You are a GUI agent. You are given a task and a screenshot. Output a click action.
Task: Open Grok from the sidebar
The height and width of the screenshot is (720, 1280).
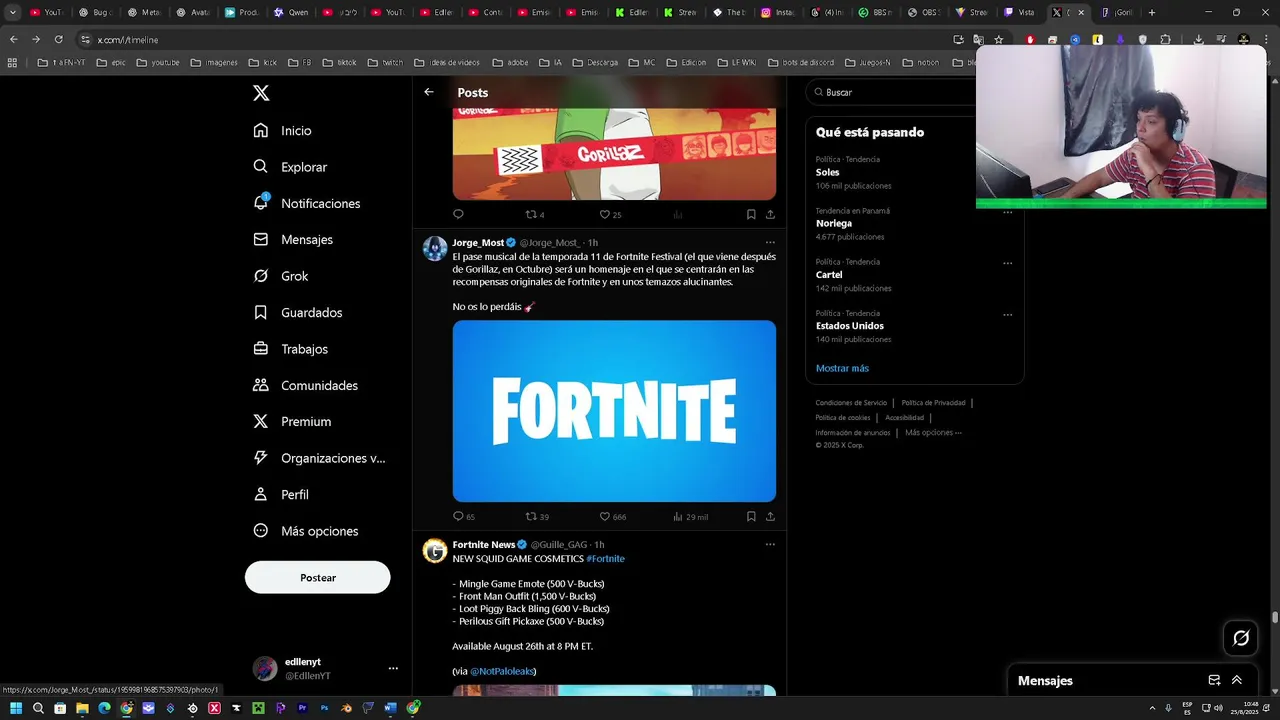281,276
